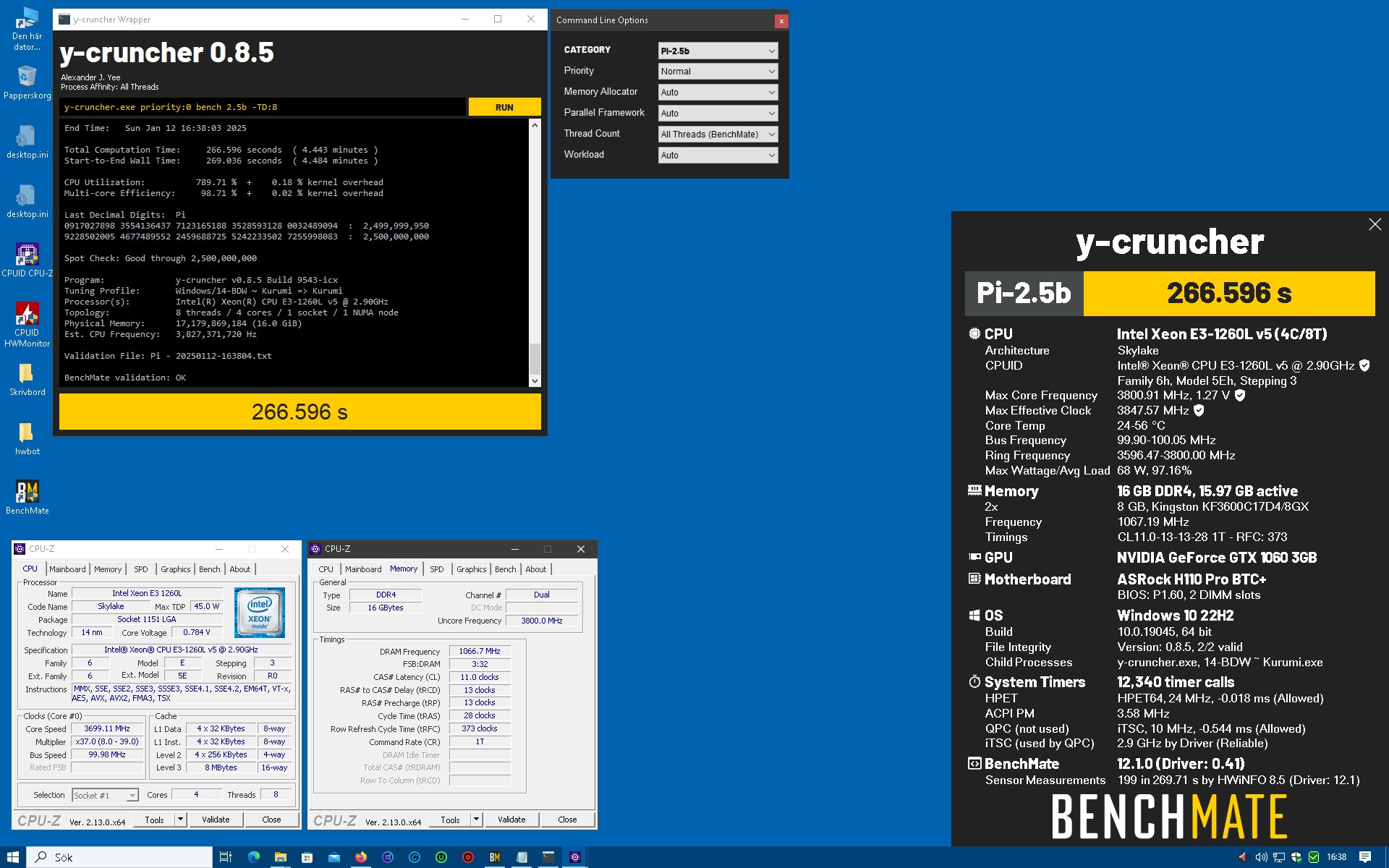Select the hwbot folder on desktop
The height and width of the screenshot is (868, 1389).
pyautogui.click(x=27, y=438)
